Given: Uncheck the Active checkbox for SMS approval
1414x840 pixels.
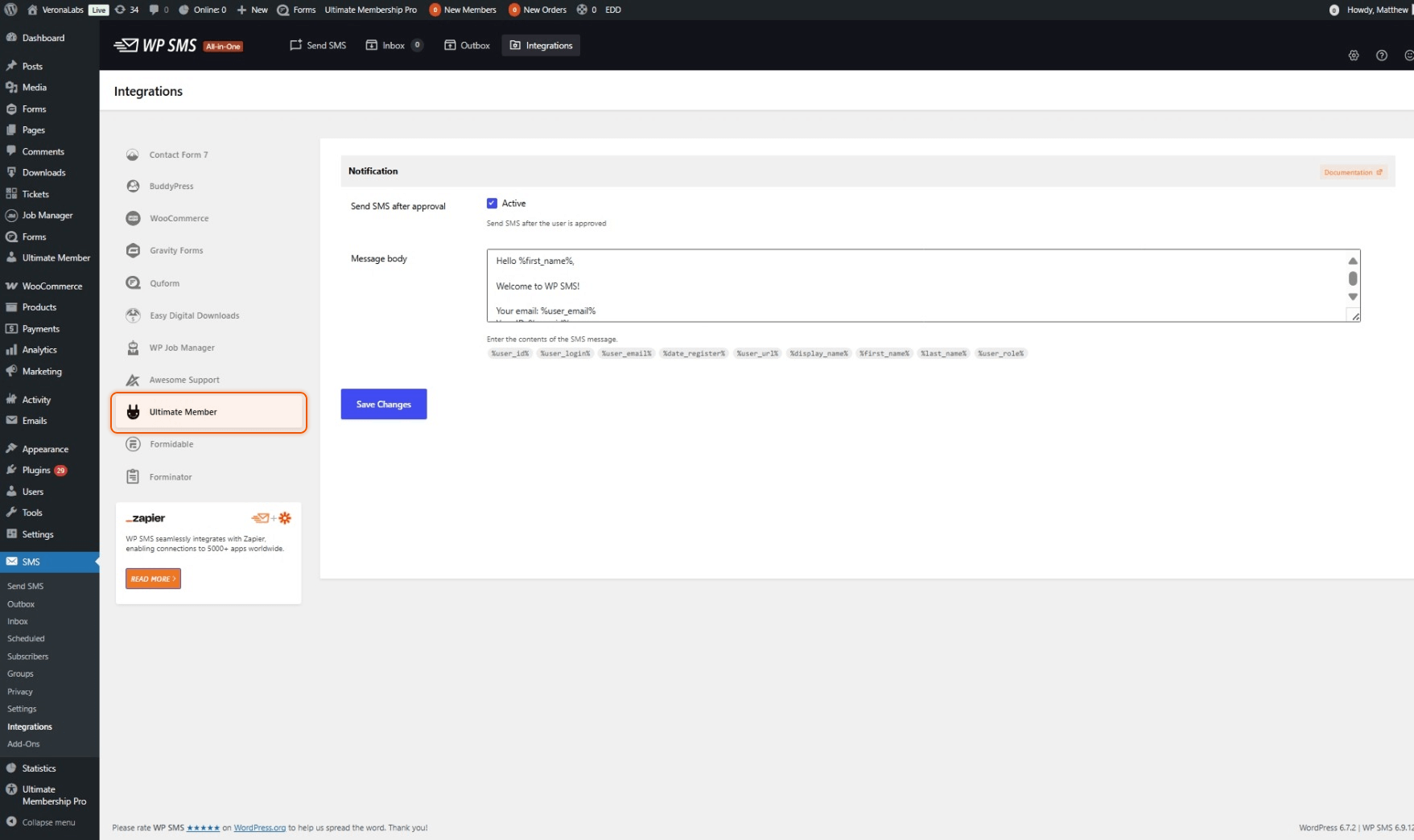Looking at the screenshot, I should (492, 204).
